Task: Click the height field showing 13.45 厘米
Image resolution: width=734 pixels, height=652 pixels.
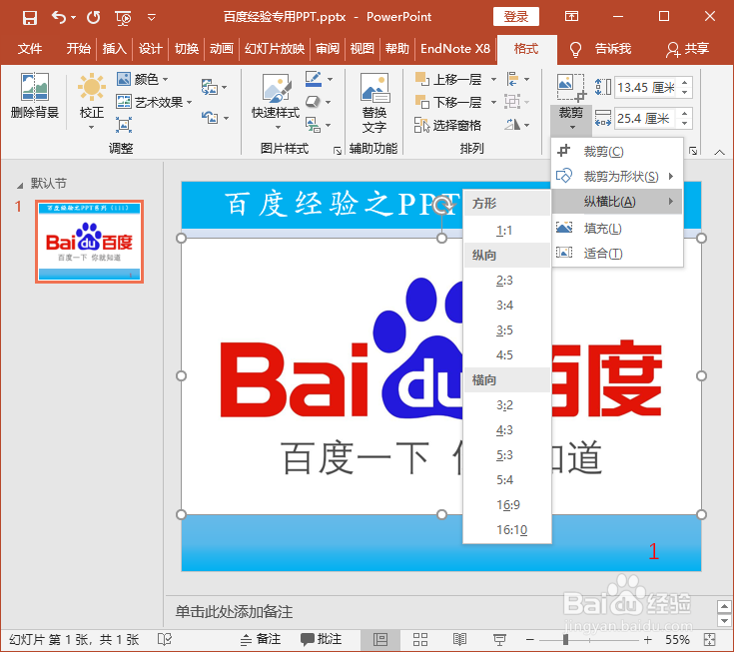Action: point(646,88)
